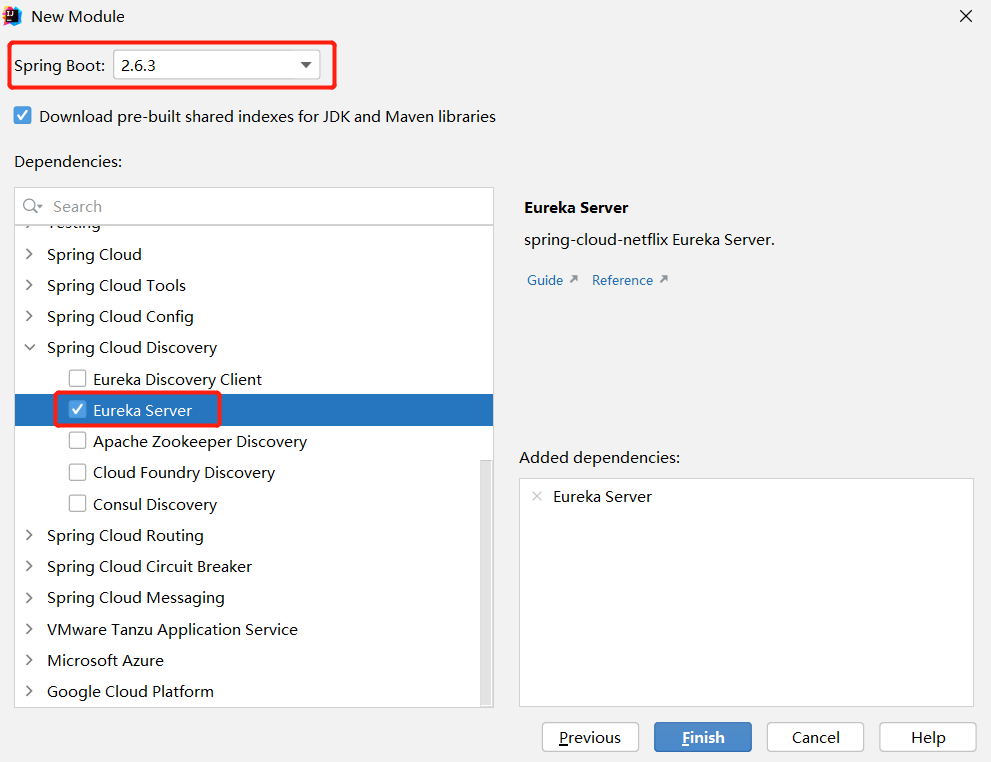Select Spring Cloud Discovery tree row
This screenshot has width=991, height=762.
tap(254, 347)
